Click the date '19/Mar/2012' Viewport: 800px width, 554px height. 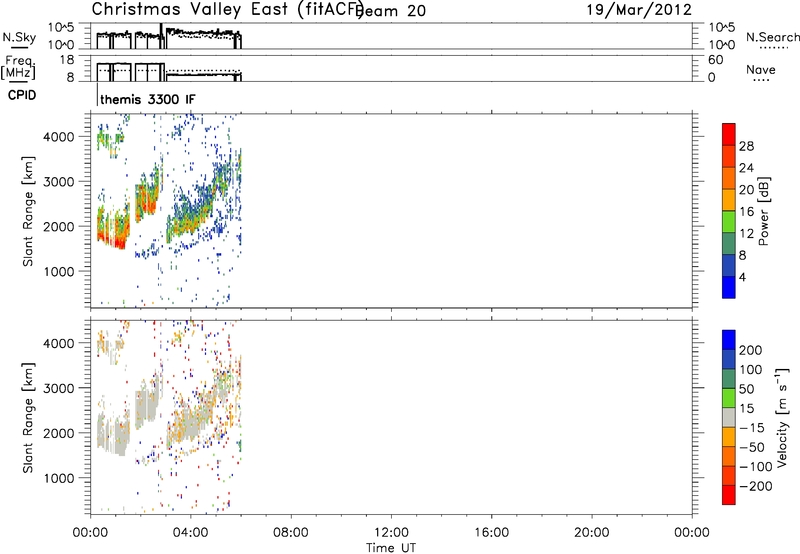click(x=639, y=10)
